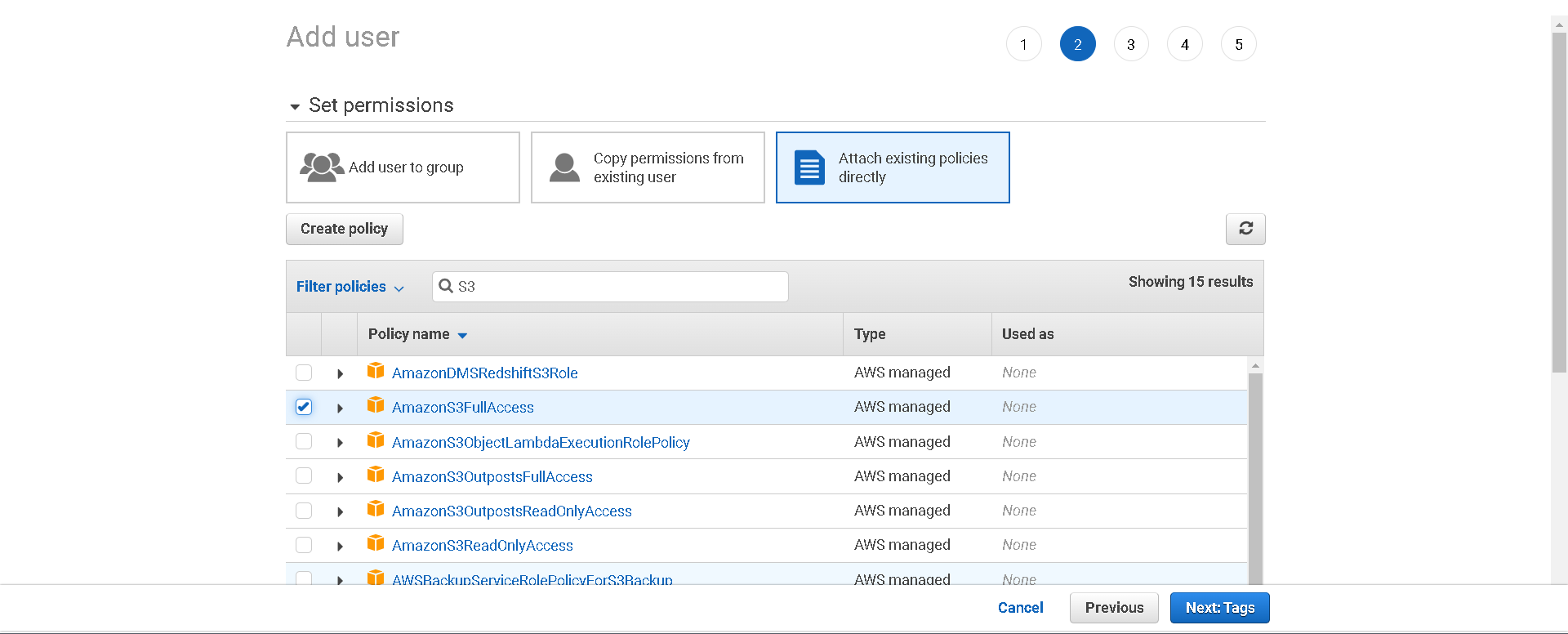Check the AmazonS3OutpostsReadOnlyAccess checkbox
The image size is (1568, 634).
[304, 511]
